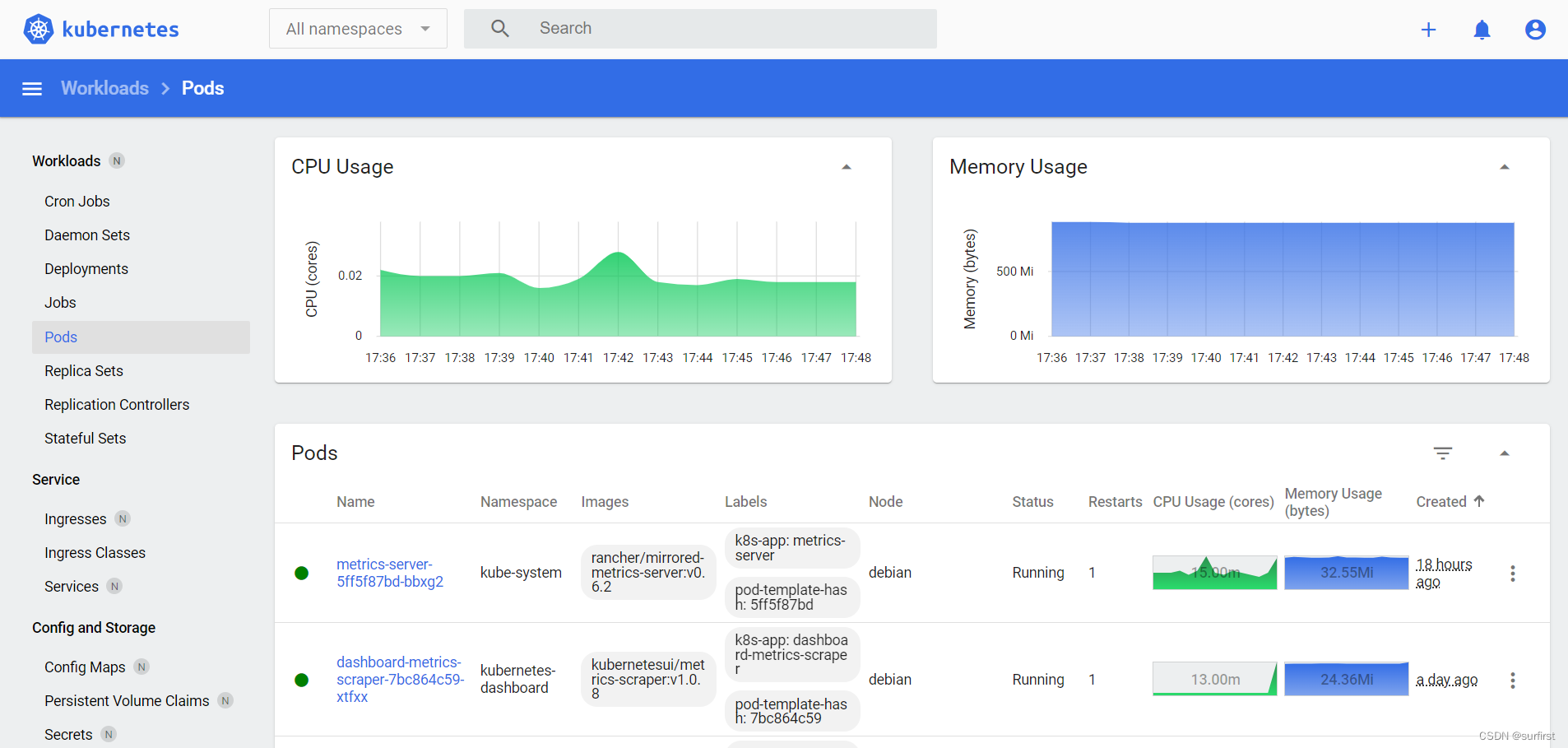The width and height of the screenshot is (1568, 748).
Task: Click green status dot of metrics-server pod
Action: 302,574
